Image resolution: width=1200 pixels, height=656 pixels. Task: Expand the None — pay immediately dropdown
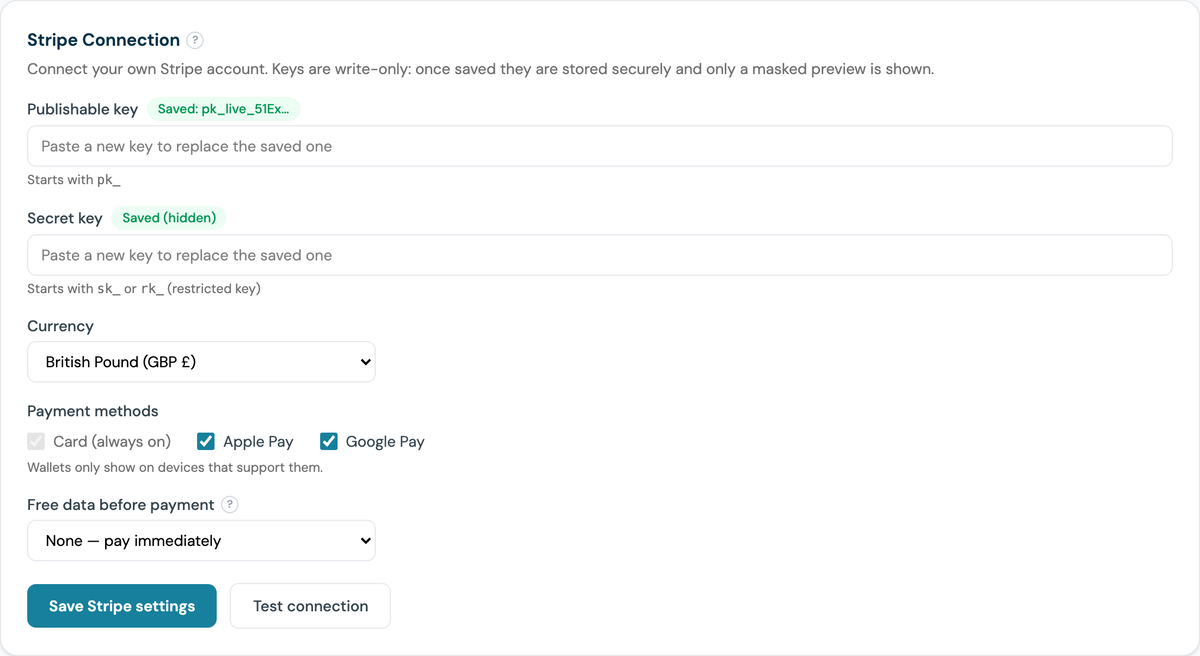point(201,540)
